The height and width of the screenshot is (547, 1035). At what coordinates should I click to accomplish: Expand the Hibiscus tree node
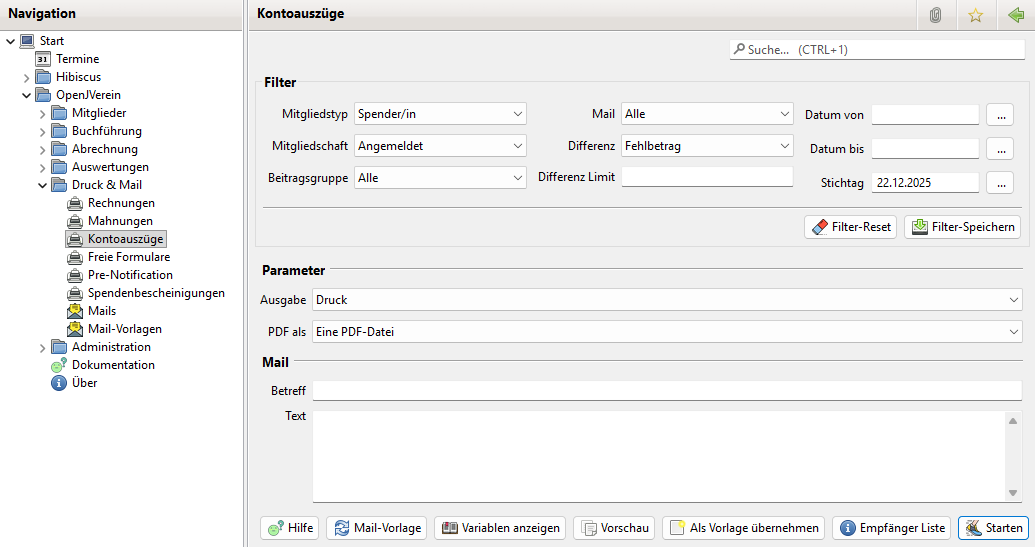[27, 77]
